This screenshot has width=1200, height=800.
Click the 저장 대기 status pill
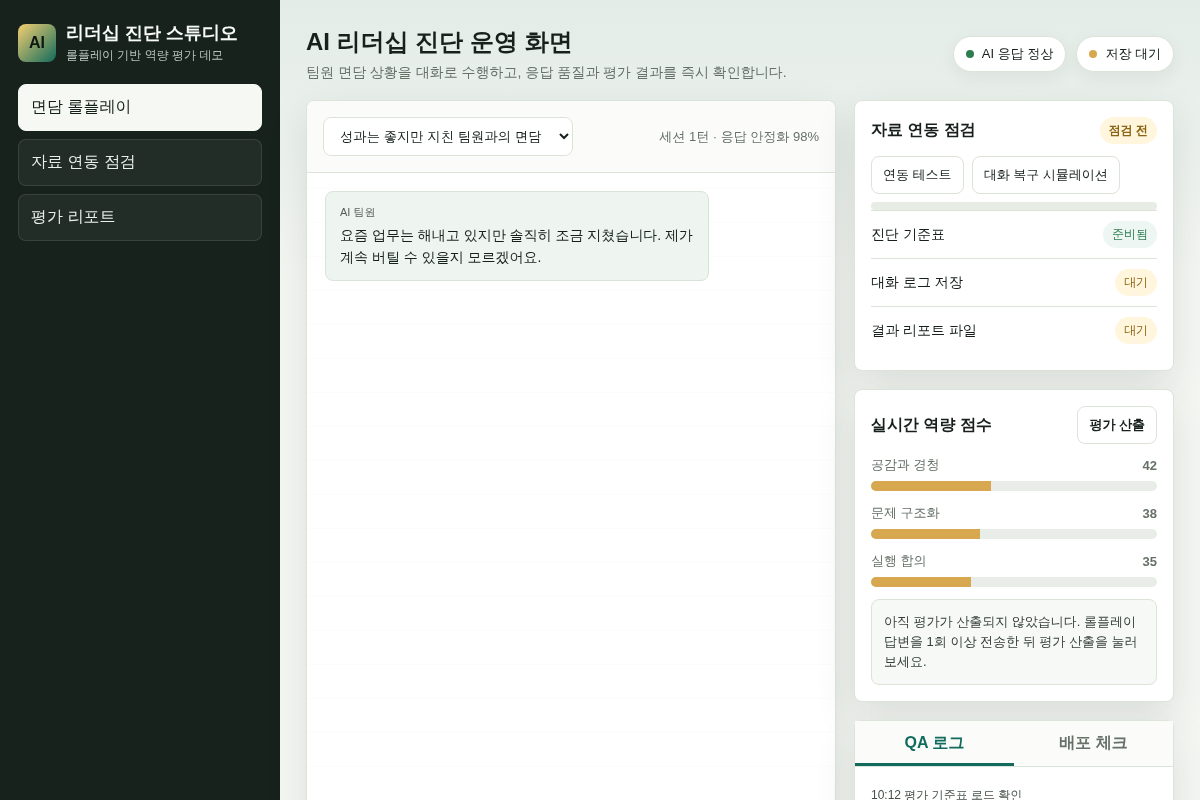pyautogui.click(x=1125, y=54)
